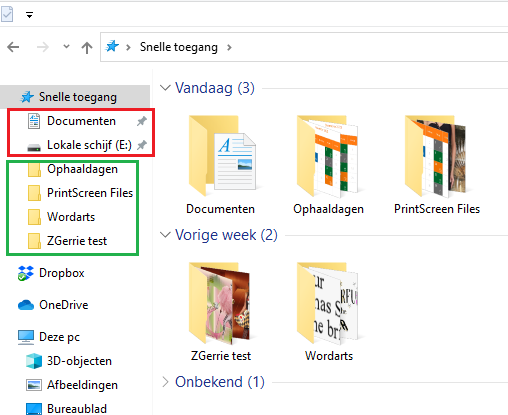The height and width of the screenshot is (415, 508).
Task: Click the 'Documenten' label under folder thumbnail
Action: coord(220,209)
